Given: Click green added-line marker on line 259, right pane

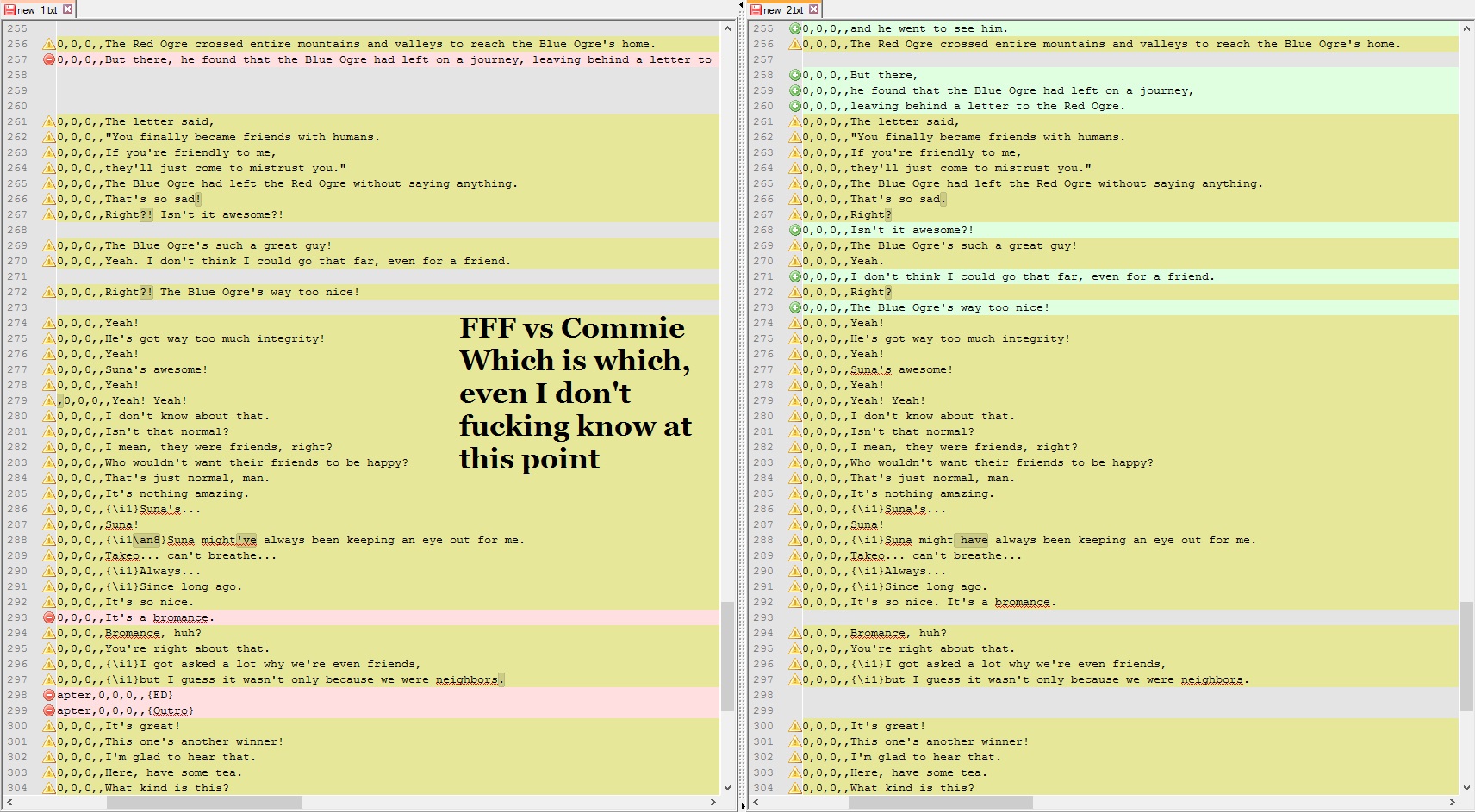Looking at the screenshot, I should [x=795, y=90].
